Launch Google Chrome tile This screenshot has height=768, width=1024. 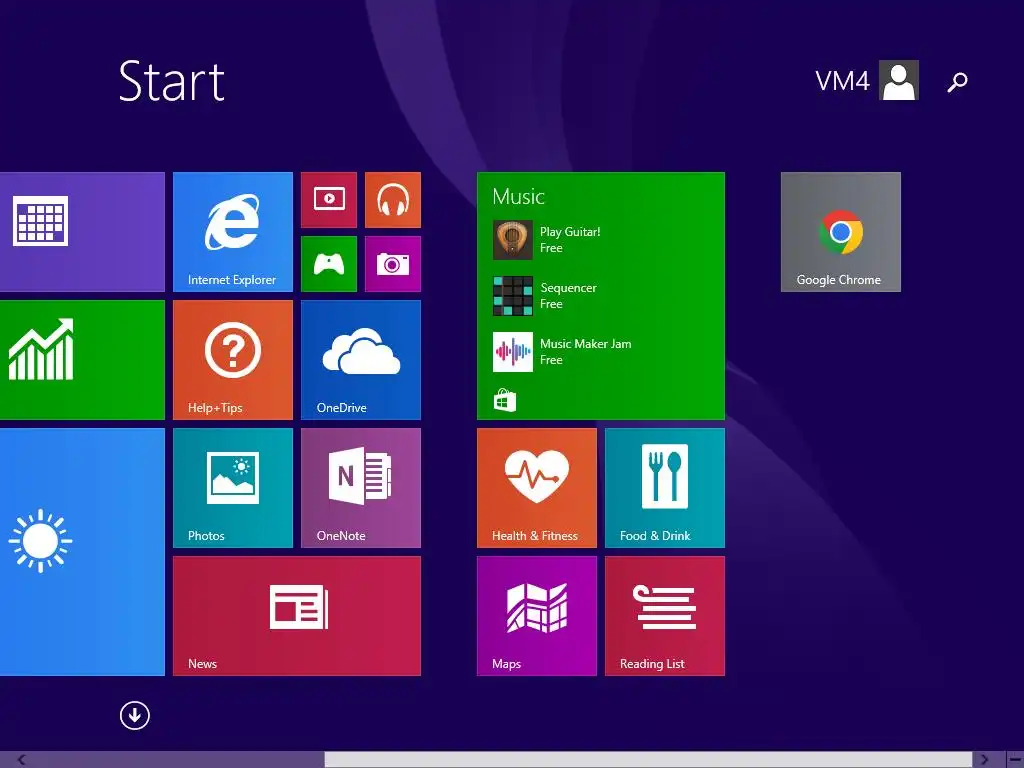pos(840,232)
